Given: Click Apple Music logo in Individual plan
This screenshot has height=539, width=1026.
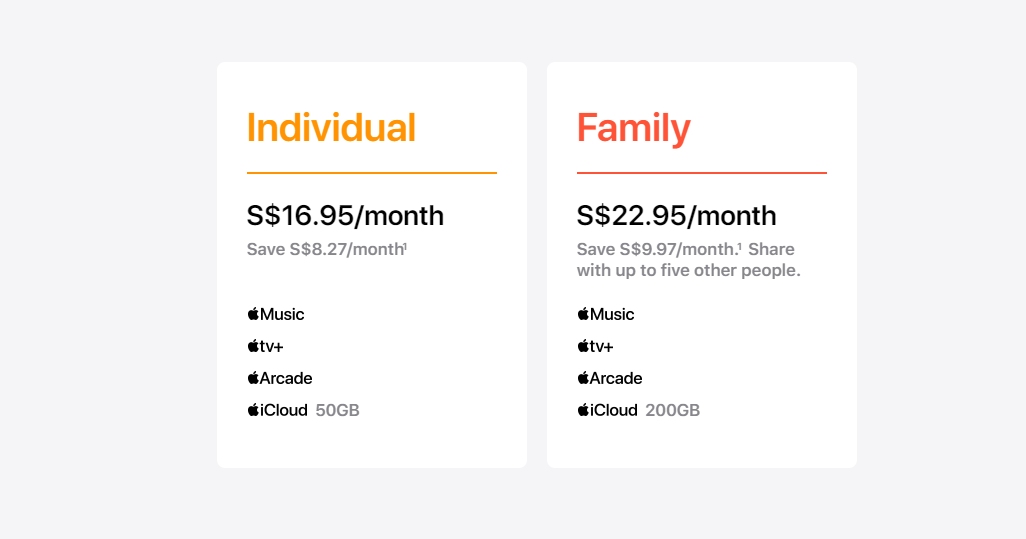Looking at the screenshot, I should (276, 314).
